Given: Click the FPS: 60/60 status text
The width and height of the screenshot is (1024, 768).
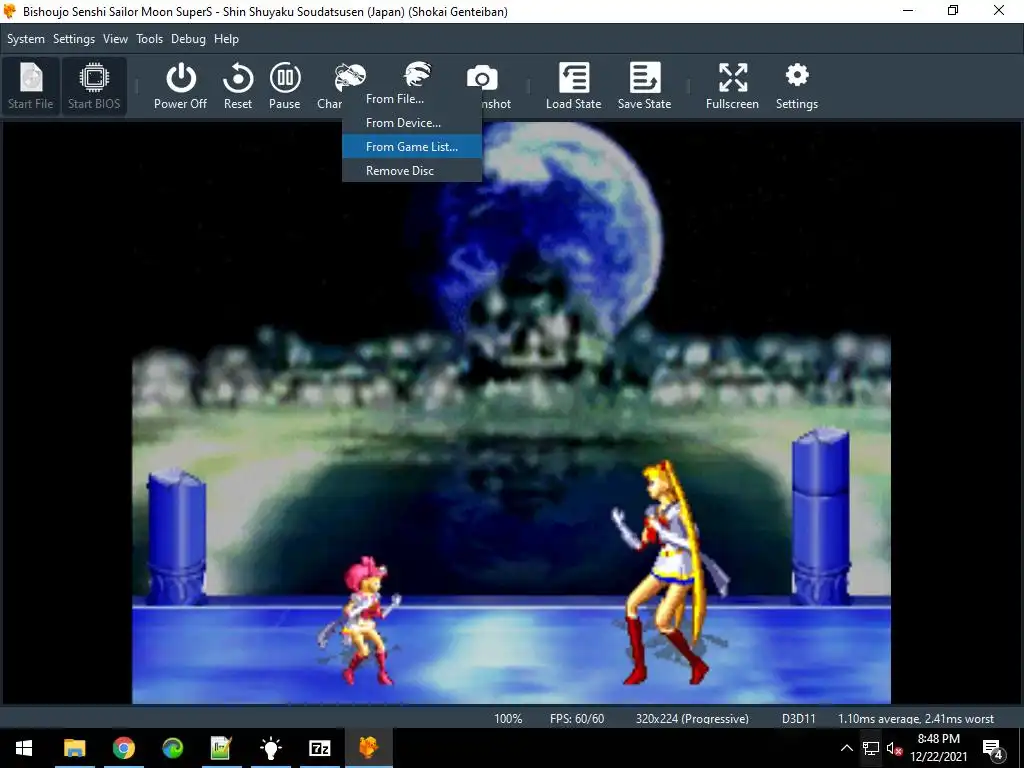Looking at the screenshot, I should click(577, 718).
